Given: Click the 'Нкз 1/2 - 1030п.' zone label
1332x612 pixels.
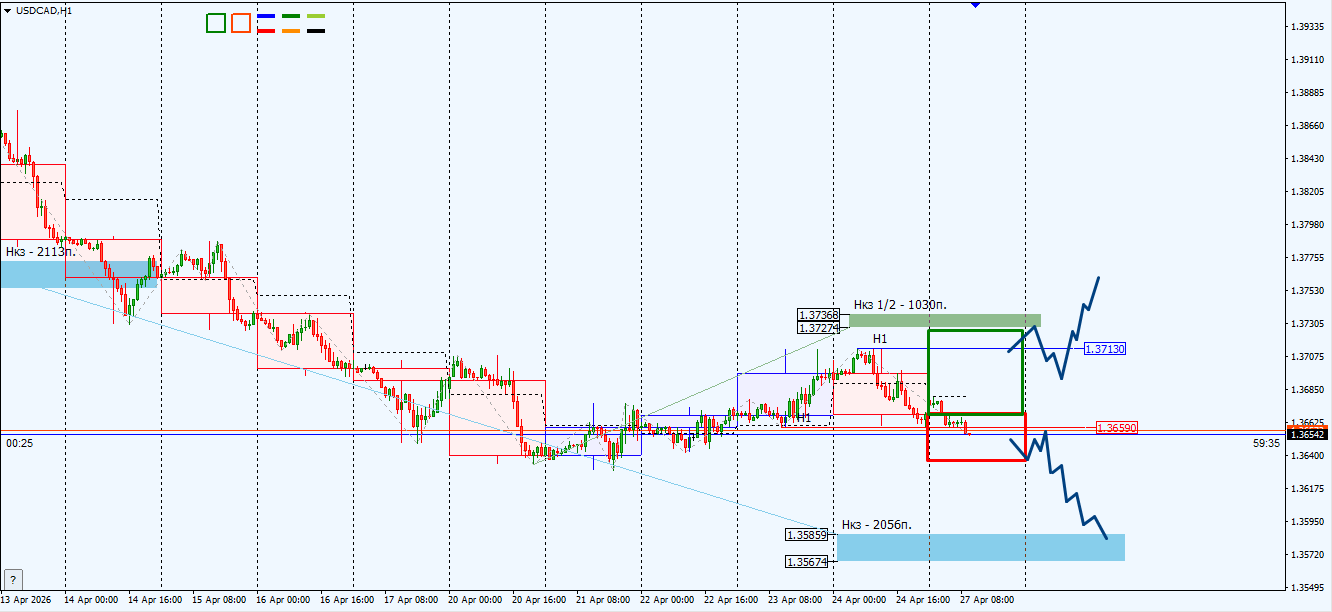Looking at the screenshot, I should [900, 305].
